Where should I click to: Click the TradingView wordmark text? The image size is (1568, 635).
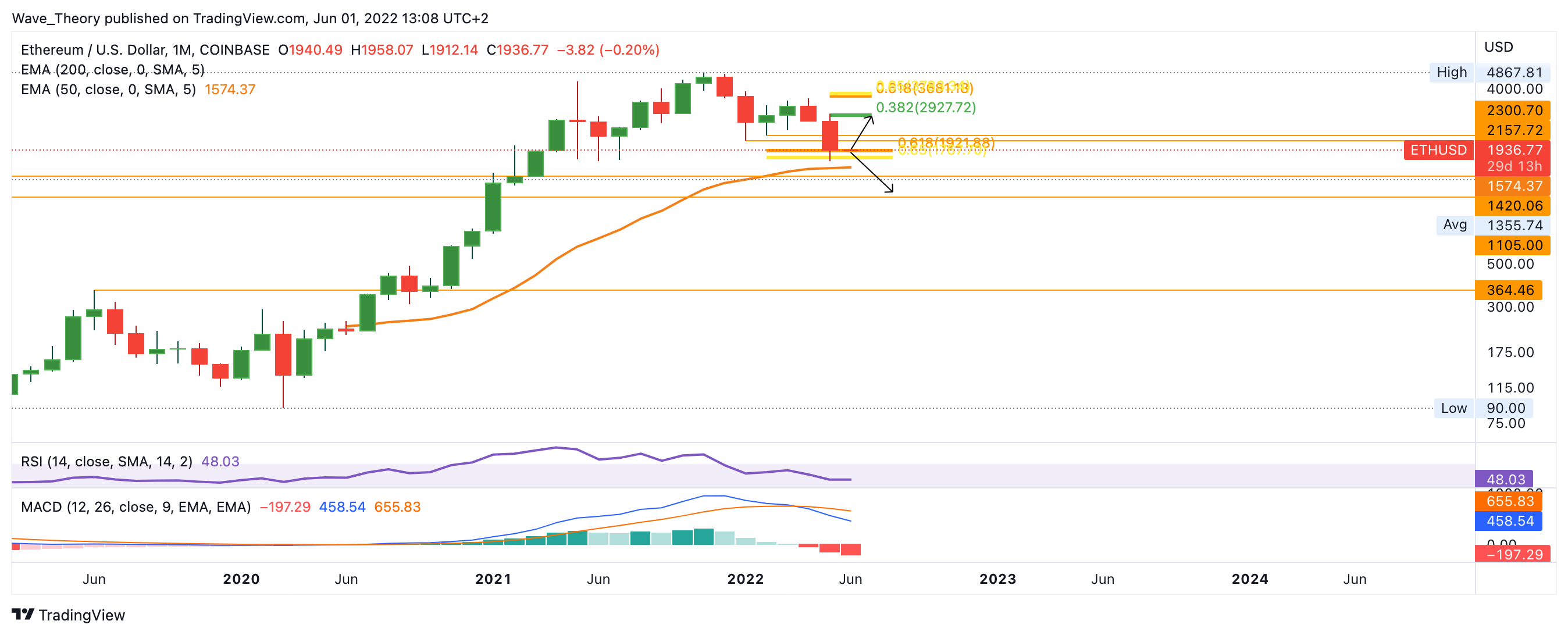(81, 615)
